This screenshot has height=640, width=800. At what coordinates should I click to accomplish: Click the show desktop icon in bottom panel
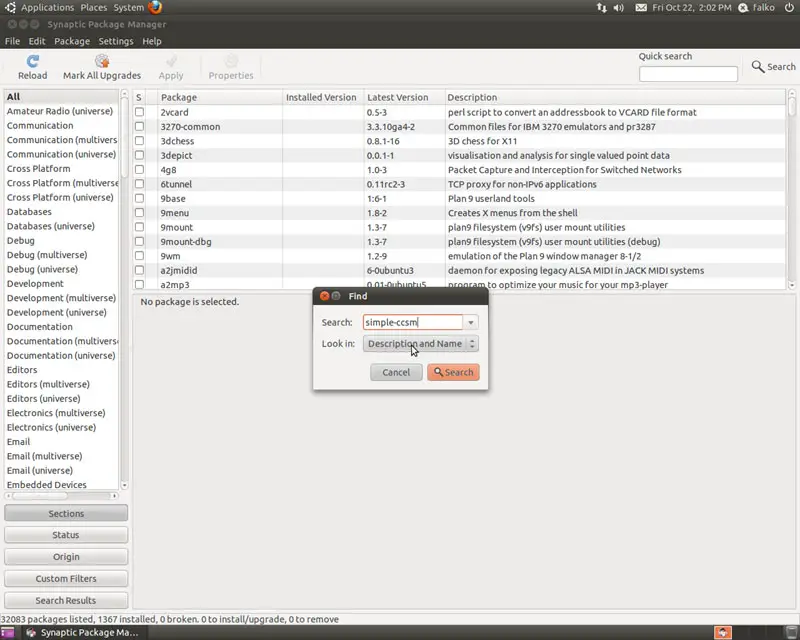7,633
